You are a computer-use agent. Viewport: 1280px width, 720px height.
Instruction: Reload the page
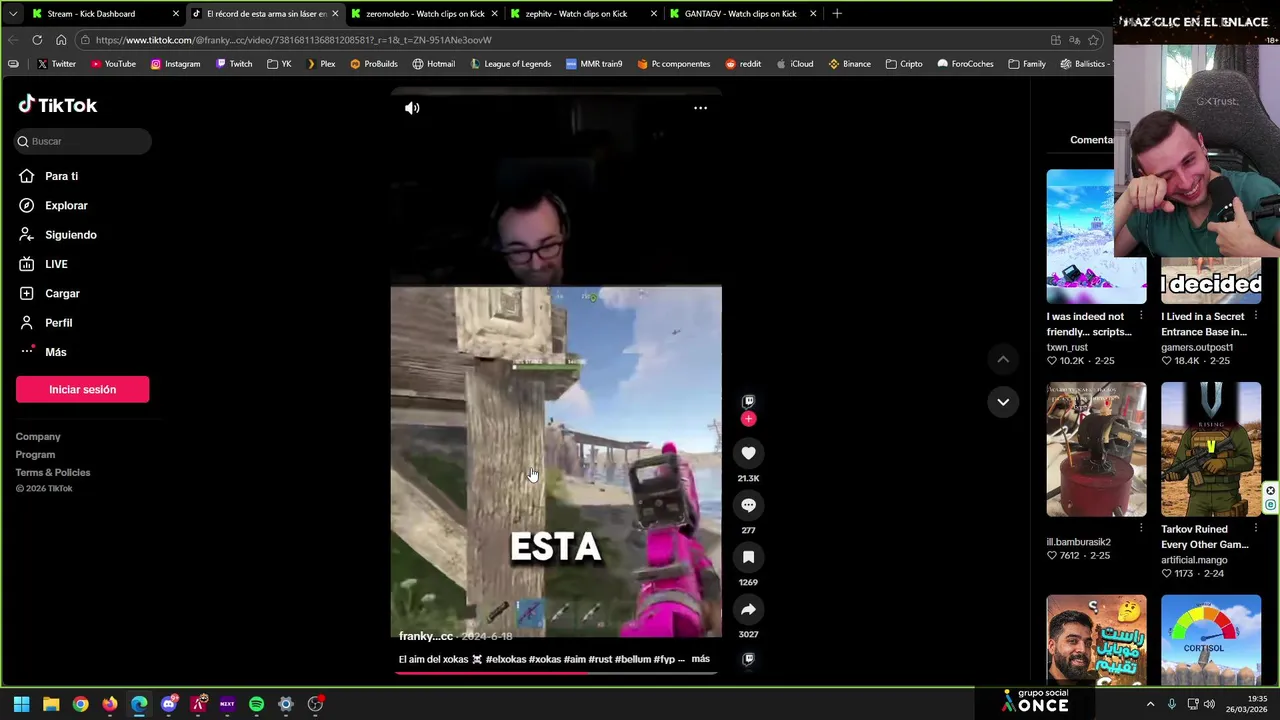pos(37,40)
